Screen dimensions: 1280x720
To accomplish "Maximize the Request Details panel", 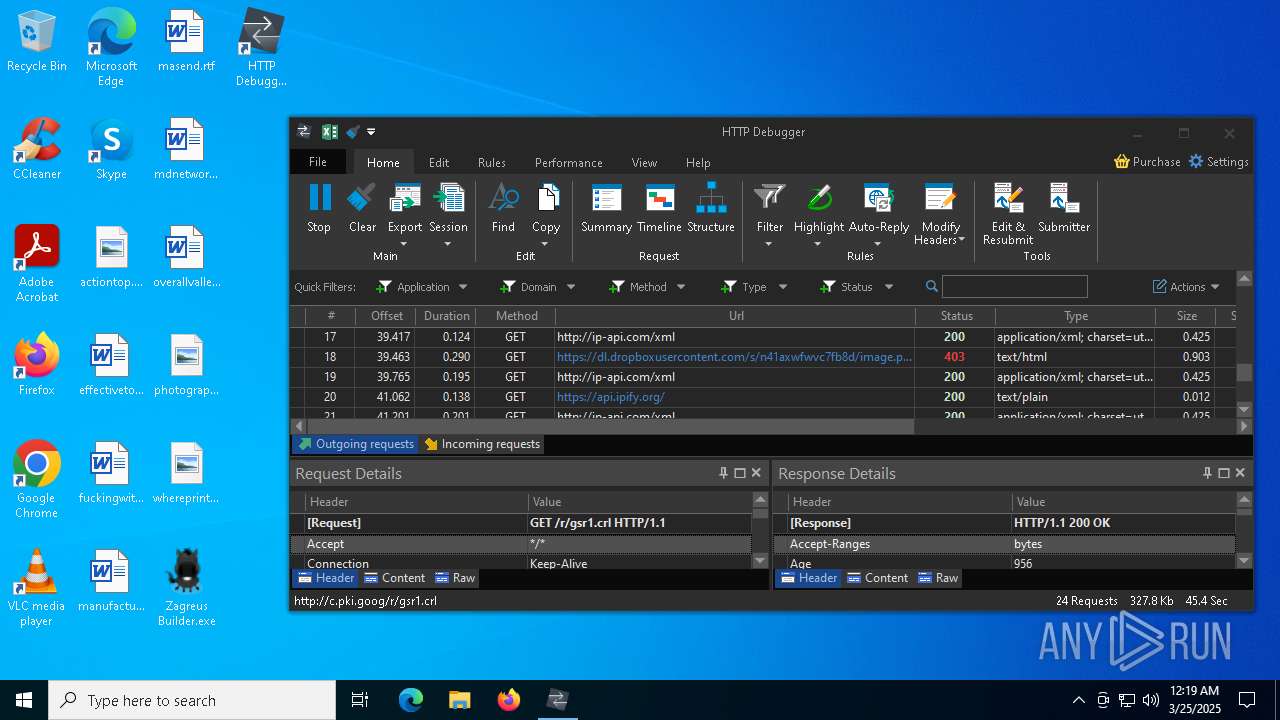I will (740, 473).
